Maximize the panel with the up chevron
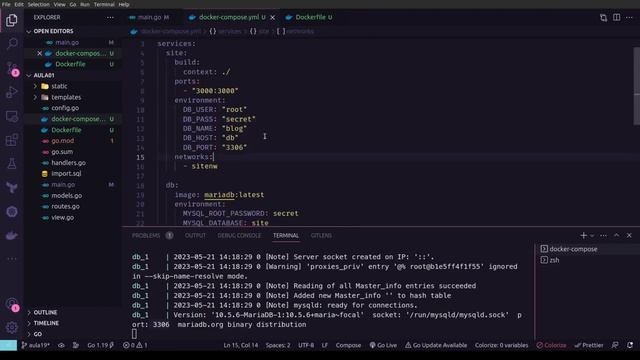This screenshot has height=360, width=640. (616, 236)
